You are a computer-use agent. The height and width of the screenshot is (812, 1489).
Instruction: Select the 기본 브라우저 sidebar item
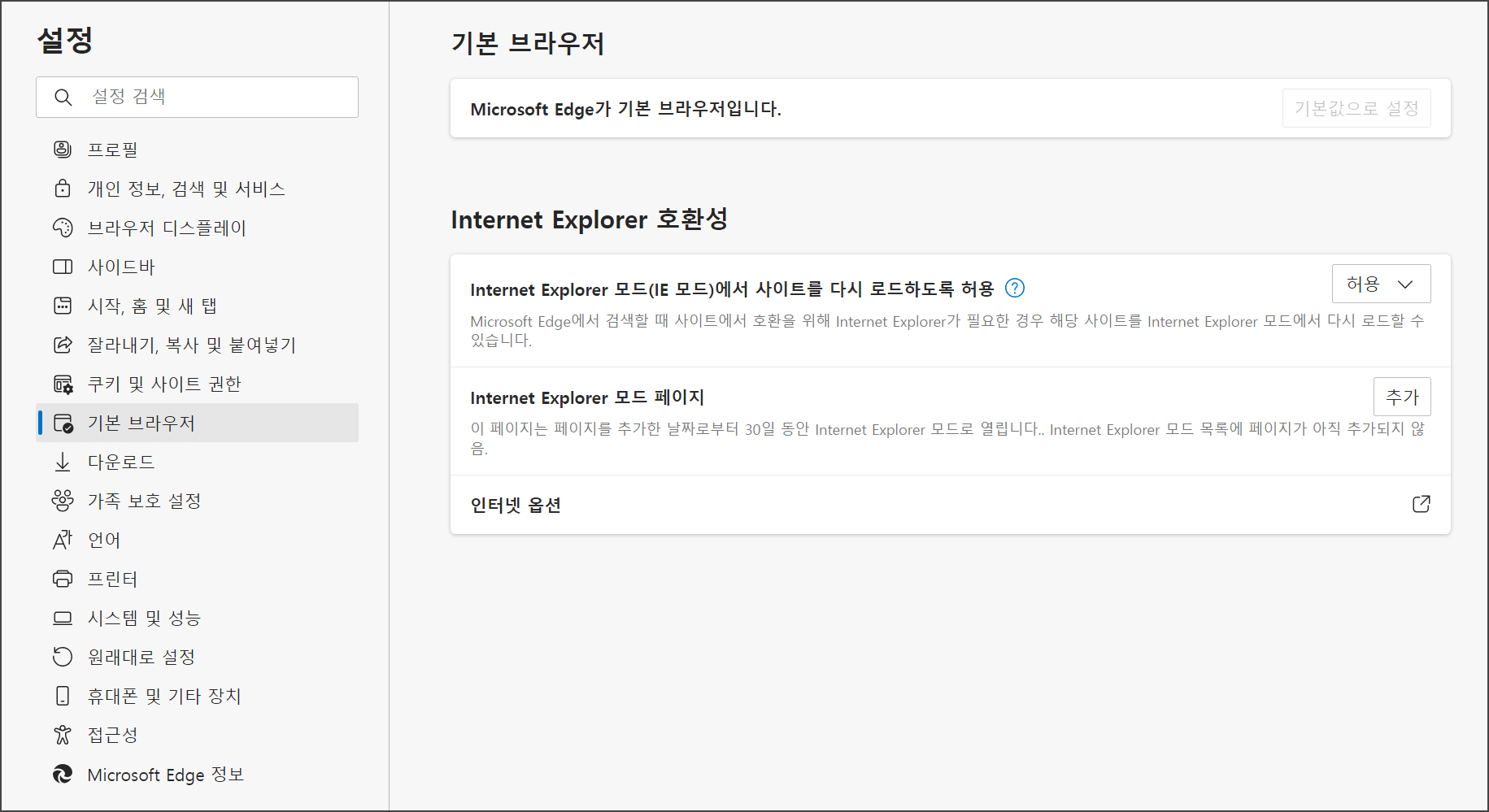[x=197, y=423]
